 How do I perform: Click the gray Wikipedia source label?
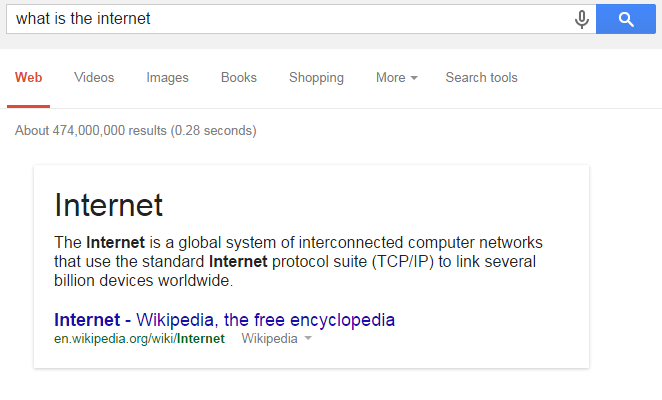269,339
